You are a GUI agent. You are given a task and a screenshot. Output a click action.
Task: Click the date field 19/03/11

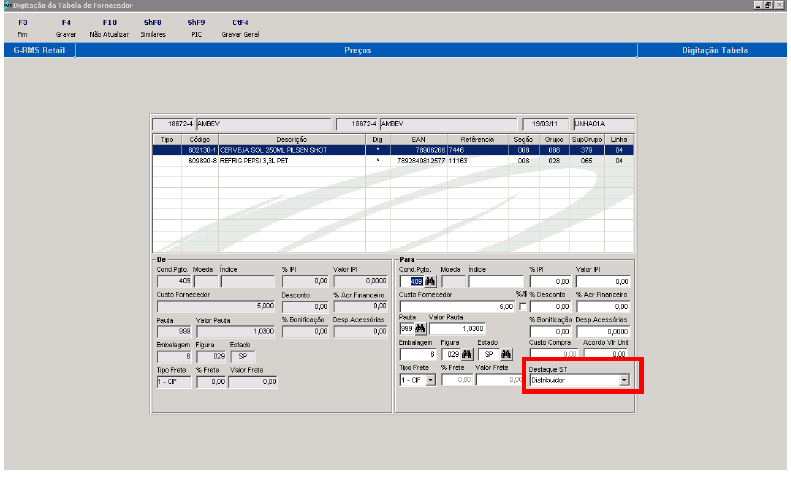pos(545,124)
